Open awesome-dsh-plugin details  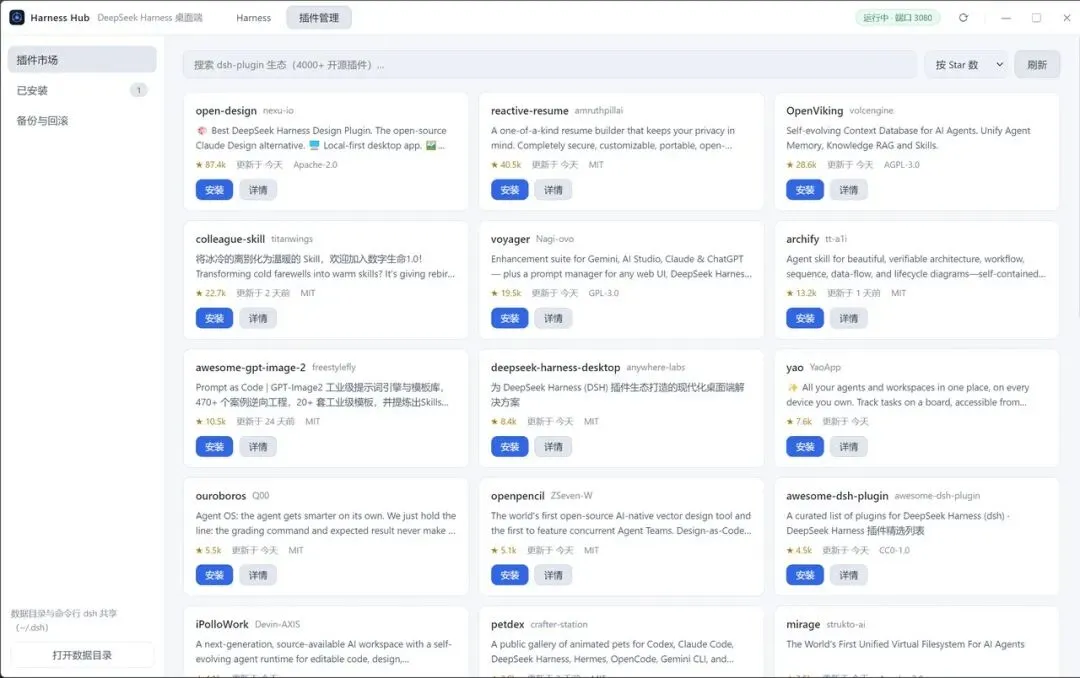tap(849, 575)
